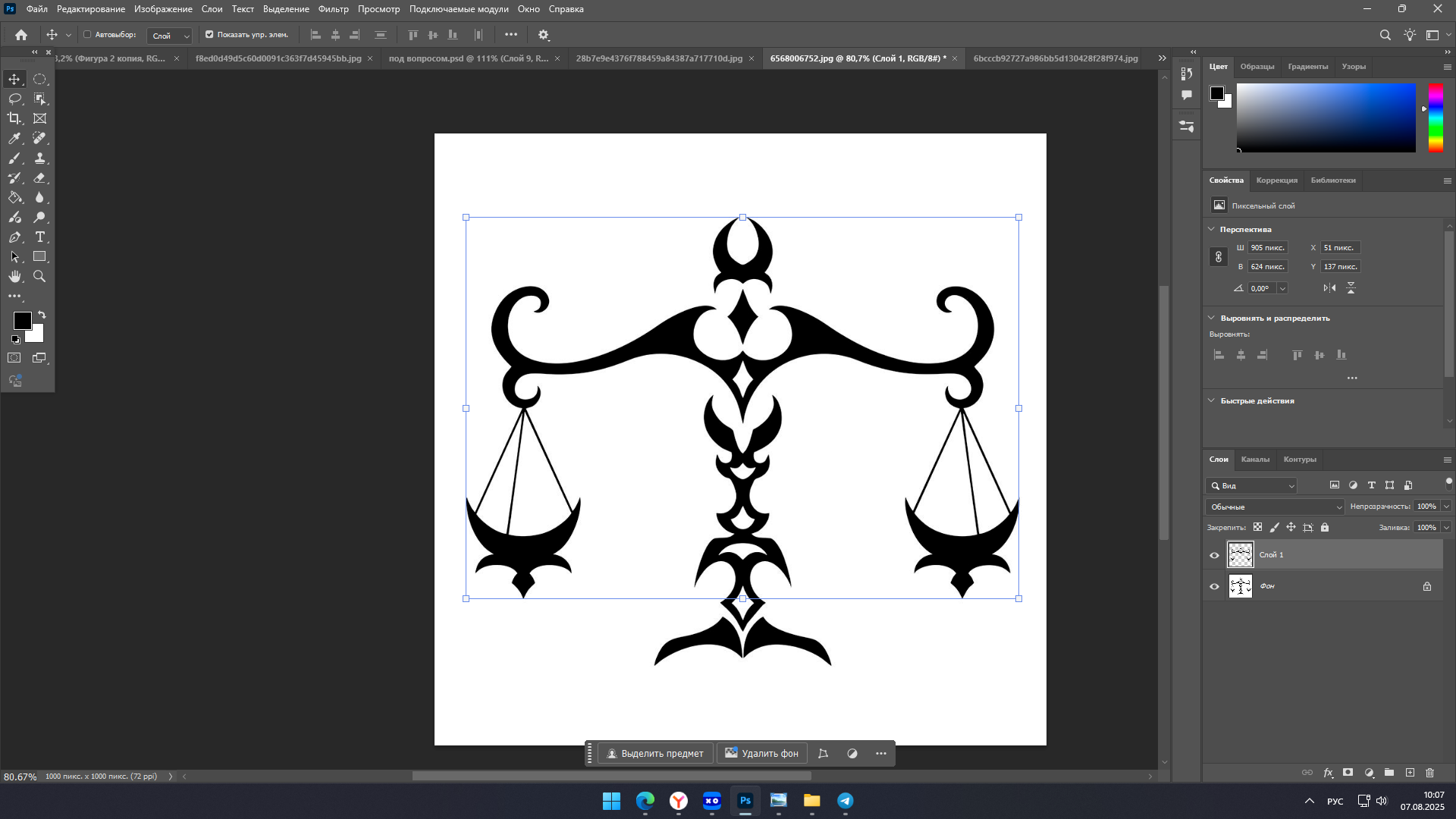The height and width of the screenshot is (819, 1456).
Task: Select the Zoom tool
Action: tap(39, 276)
